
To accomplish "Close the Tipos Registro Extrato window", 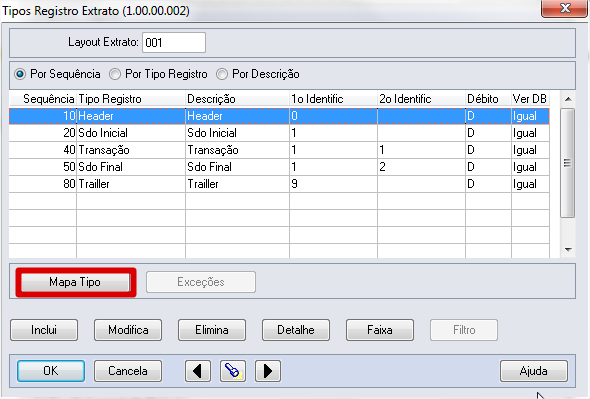I will pos(564,8).
